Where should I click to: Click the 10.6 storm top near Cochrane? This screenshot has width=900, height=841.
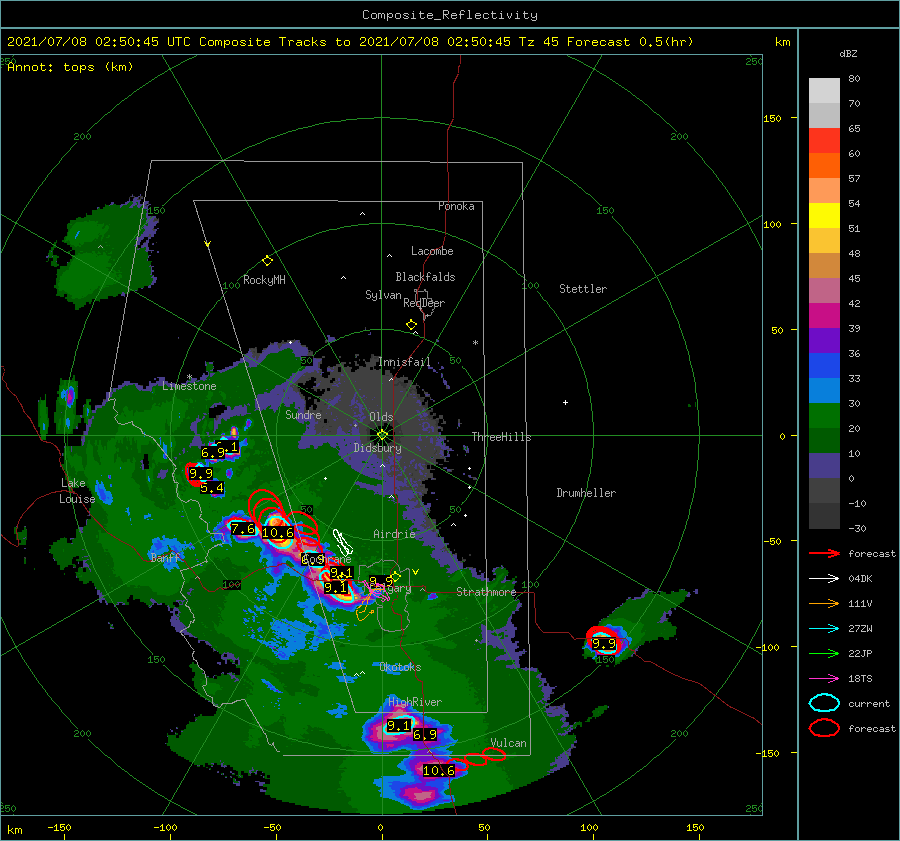278,533
